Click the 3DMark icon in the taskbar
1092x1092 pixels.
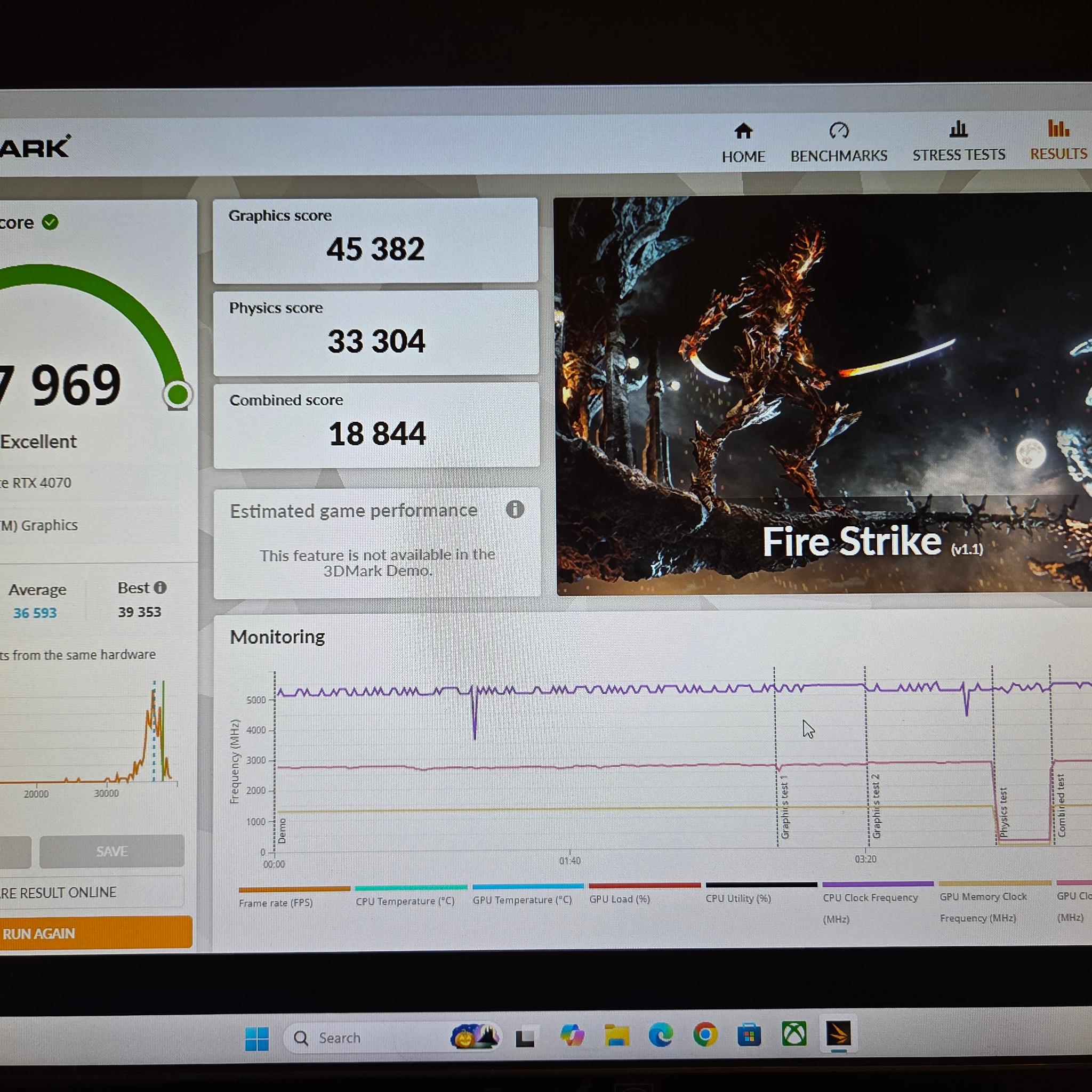[838, 1034]
